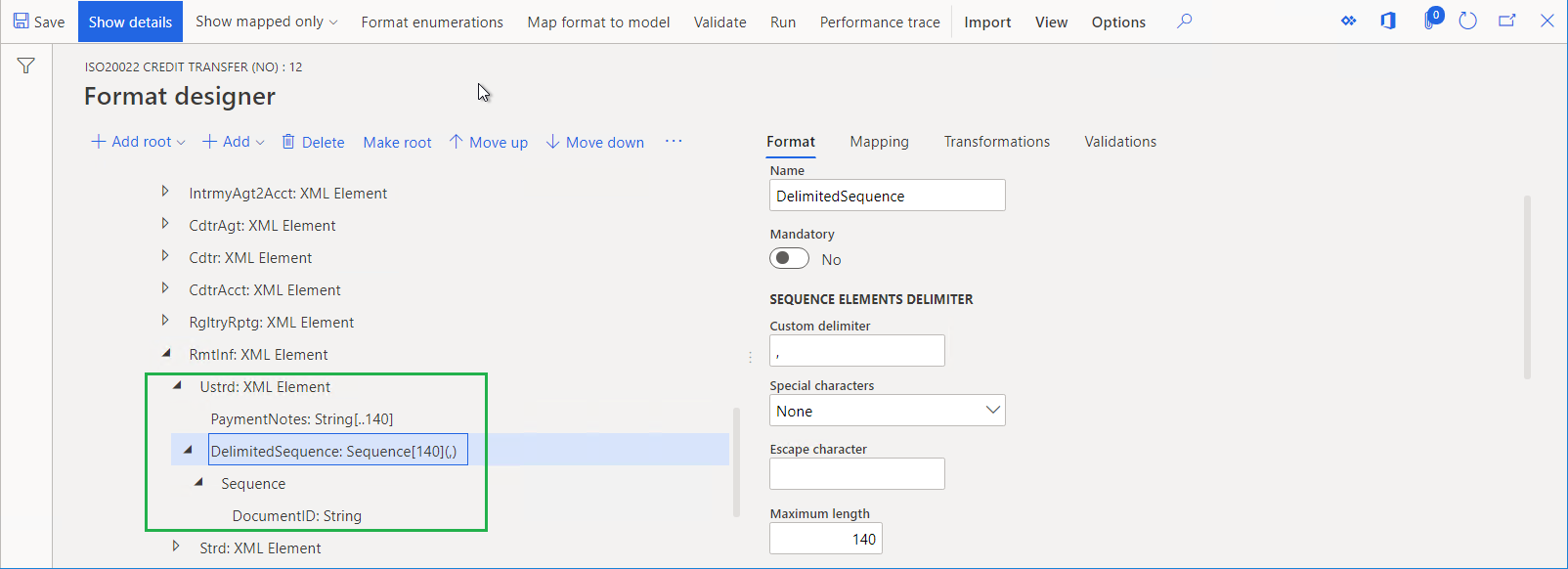
Task: Switch to the Transformations tab
Action: point(996,142)
